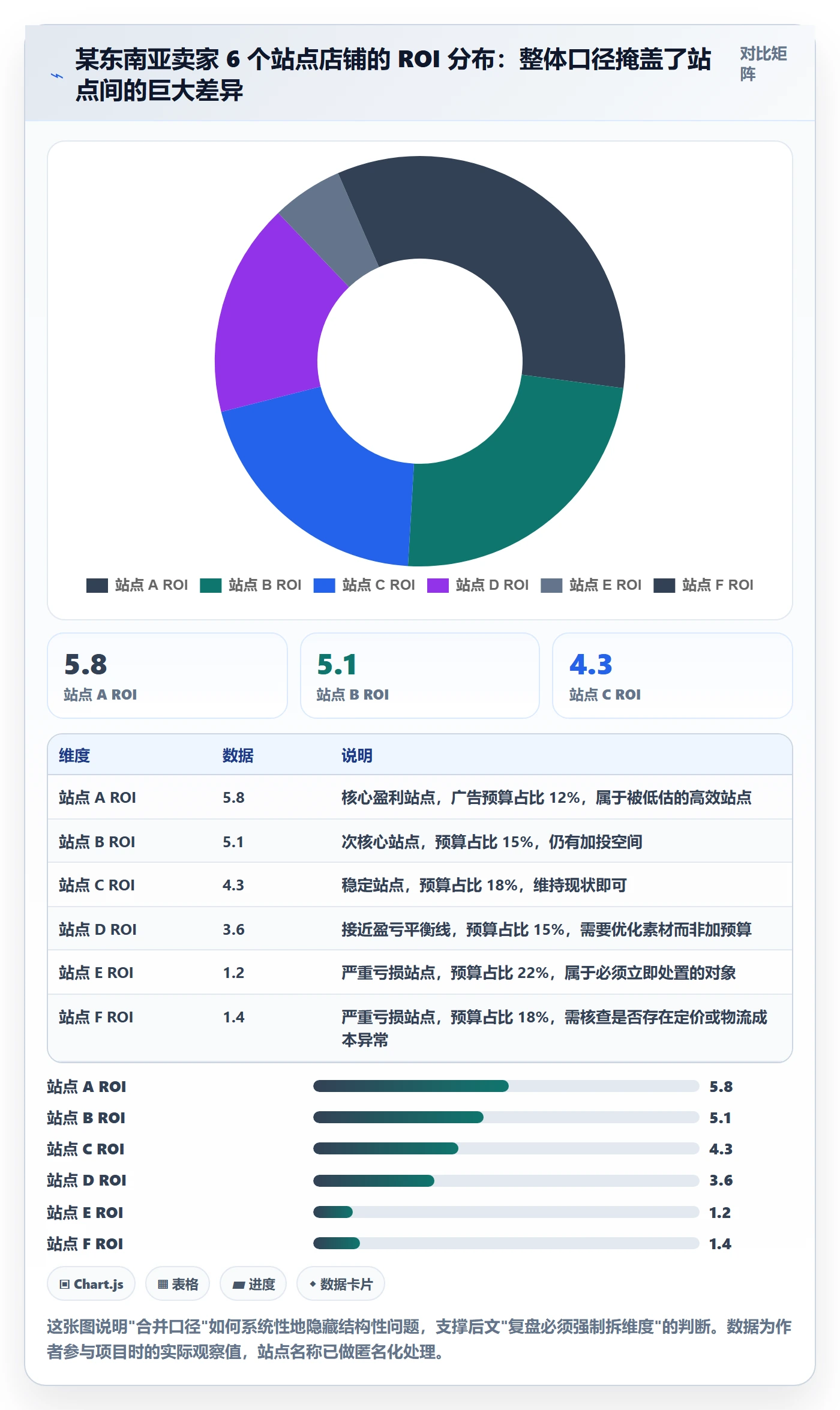The width and height of the screenshot is (840, 1410).
Task: Click the caption paragraph starting '这张图说明'
Action: [419, 1339]
